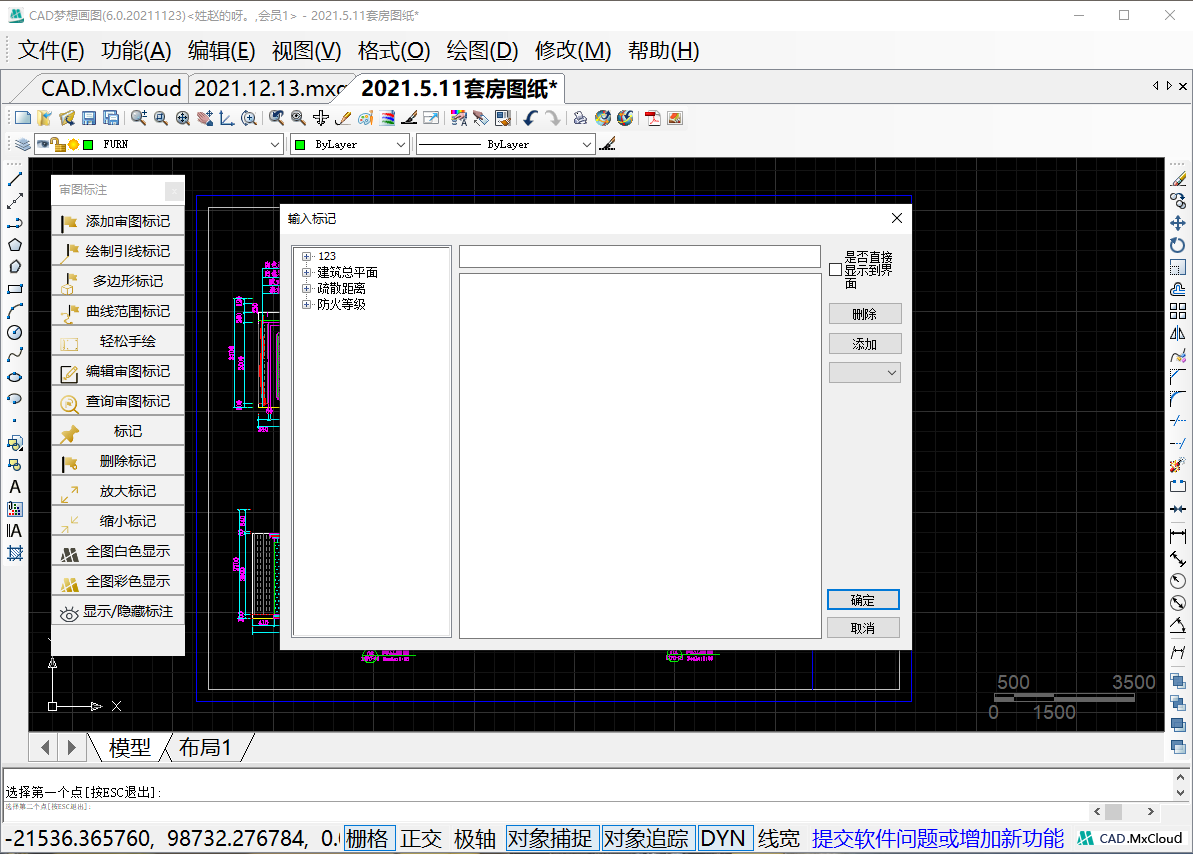Toggle layer visibility eye icon in layer box
This screenshot has width=1193, height=854.
coord(43,145)
